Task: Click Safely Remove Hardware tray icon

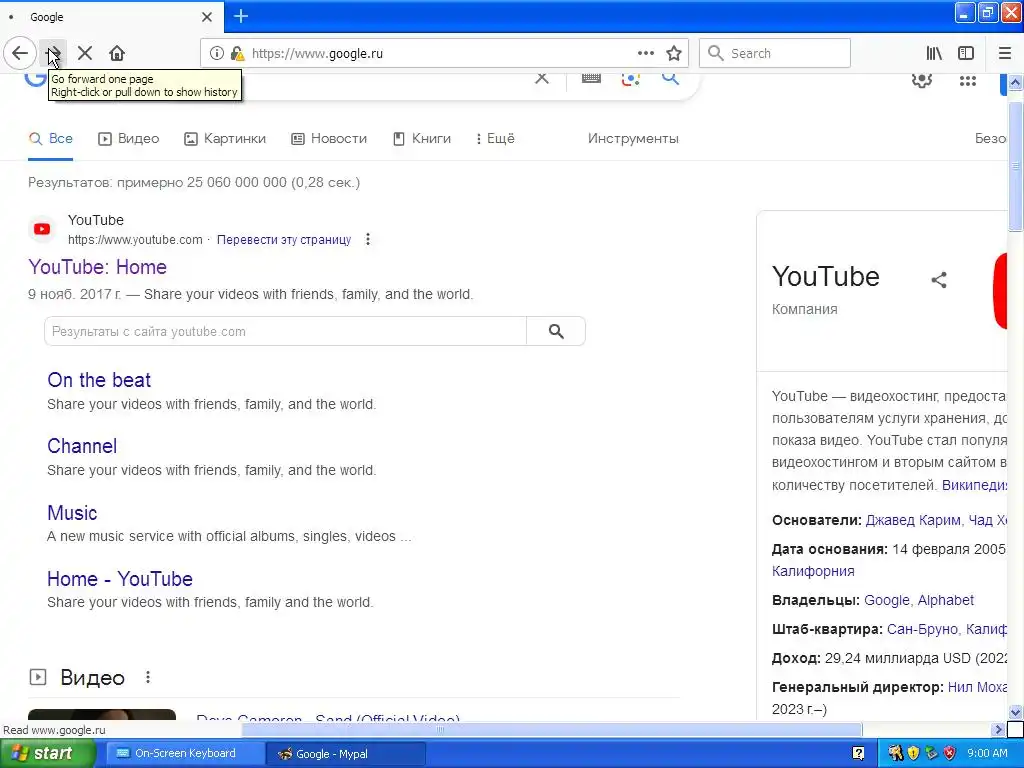Action: click(931, 753)
